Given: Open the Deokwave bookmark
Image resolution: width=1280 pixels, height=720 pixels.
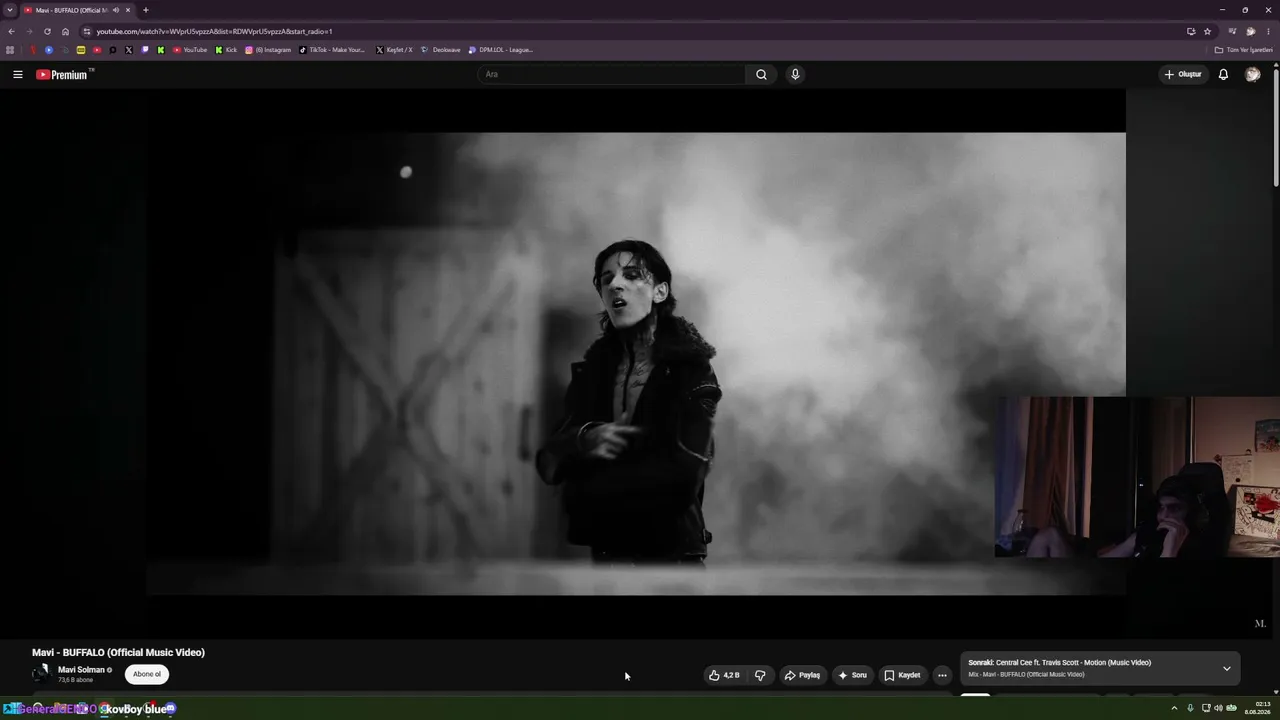Looking at the screenshot, I should click(441, 50).
